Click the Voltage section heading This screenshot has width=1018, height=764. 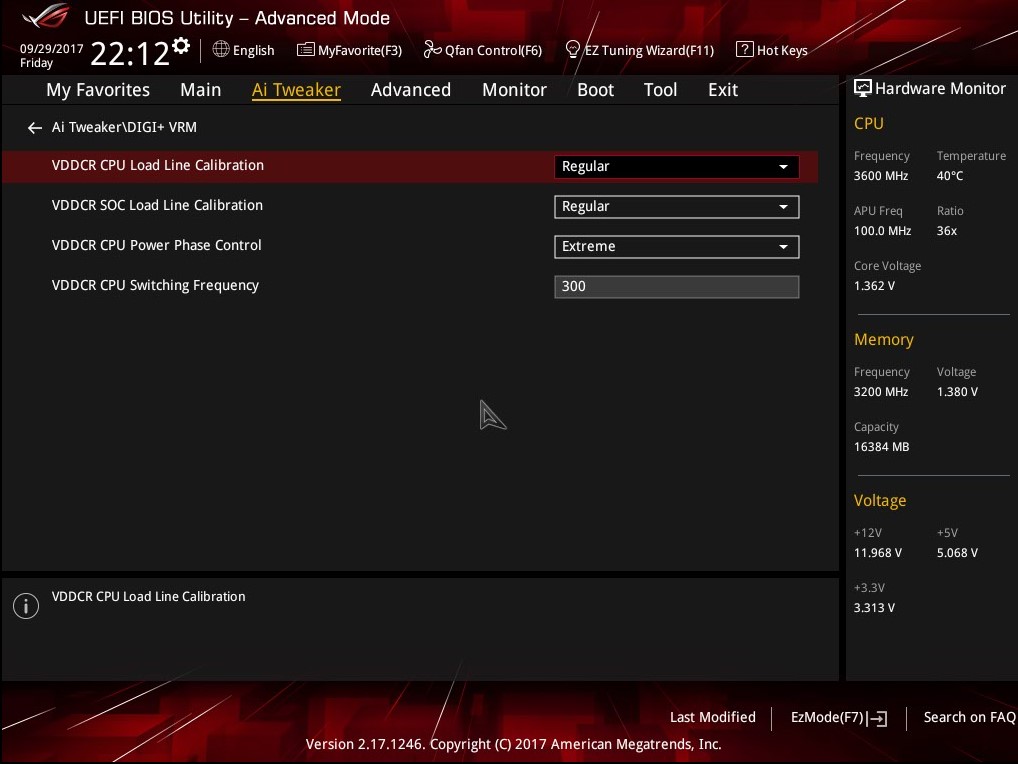[x=880, y=500]
